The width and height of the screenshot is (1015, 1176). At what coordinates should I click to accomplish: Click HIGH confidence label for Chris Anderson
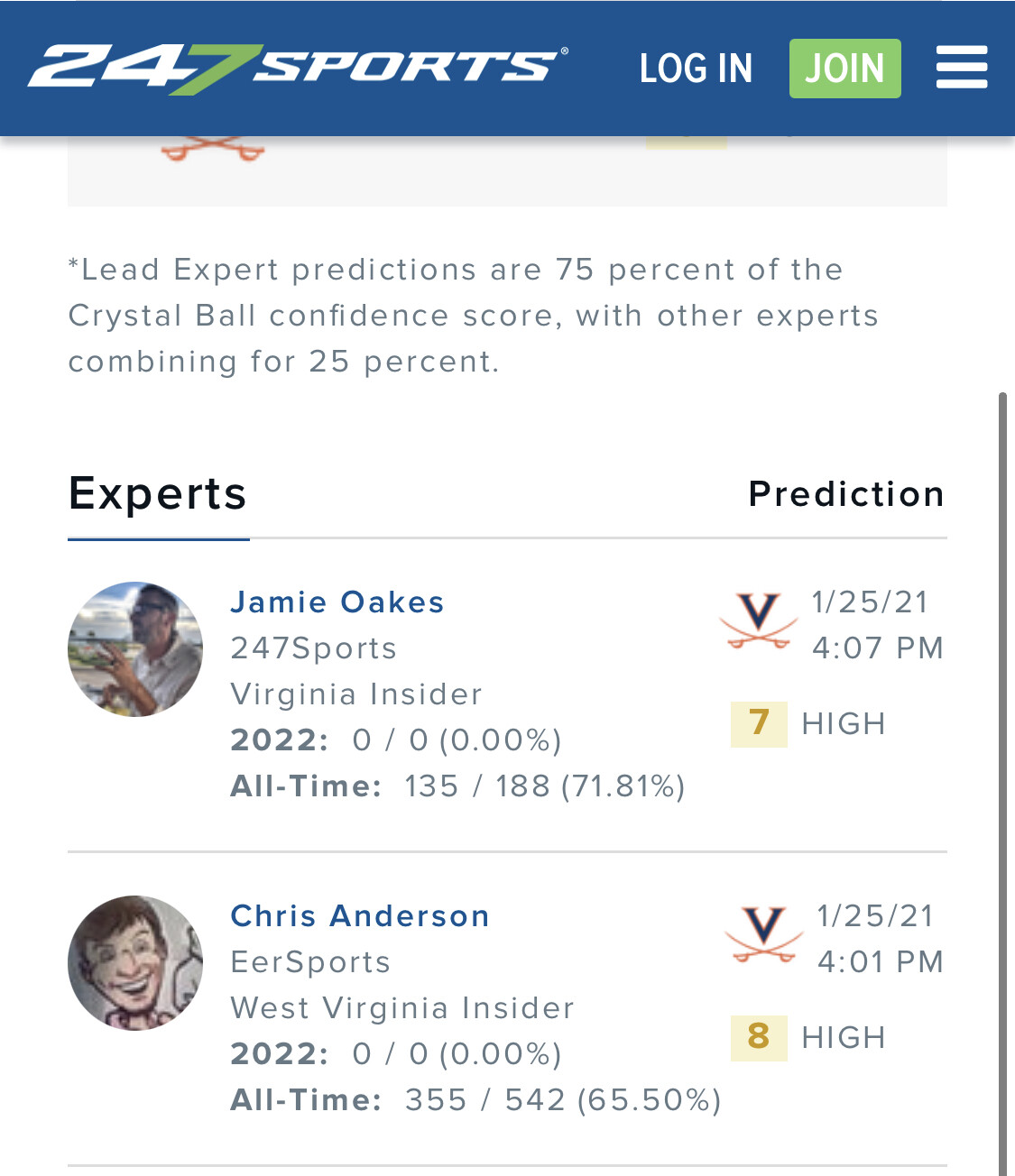[844, 1038]
